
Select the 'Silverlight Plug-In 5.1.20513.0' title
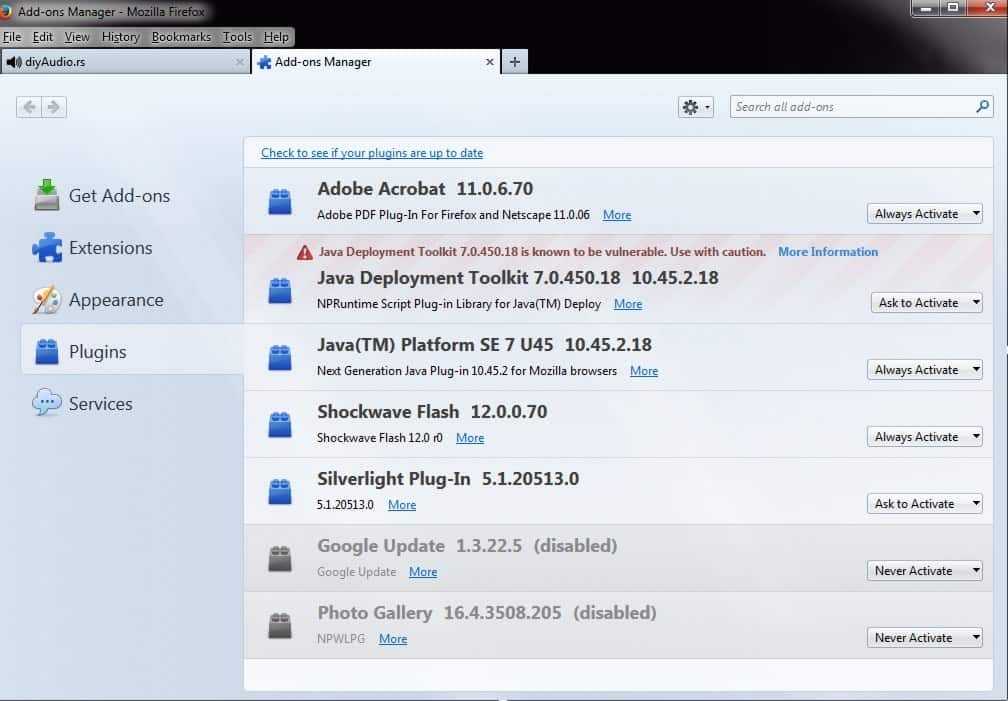pyautogui.click(x=448, y=478)
